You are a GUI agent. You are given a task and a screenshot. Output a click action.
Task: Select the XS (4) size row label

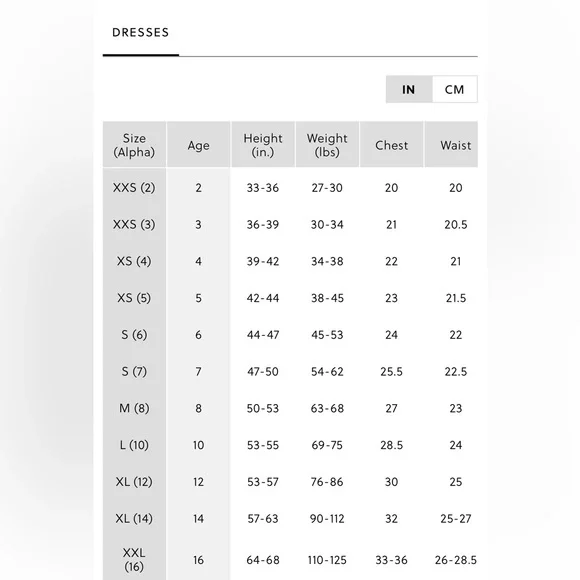(134, 261)
